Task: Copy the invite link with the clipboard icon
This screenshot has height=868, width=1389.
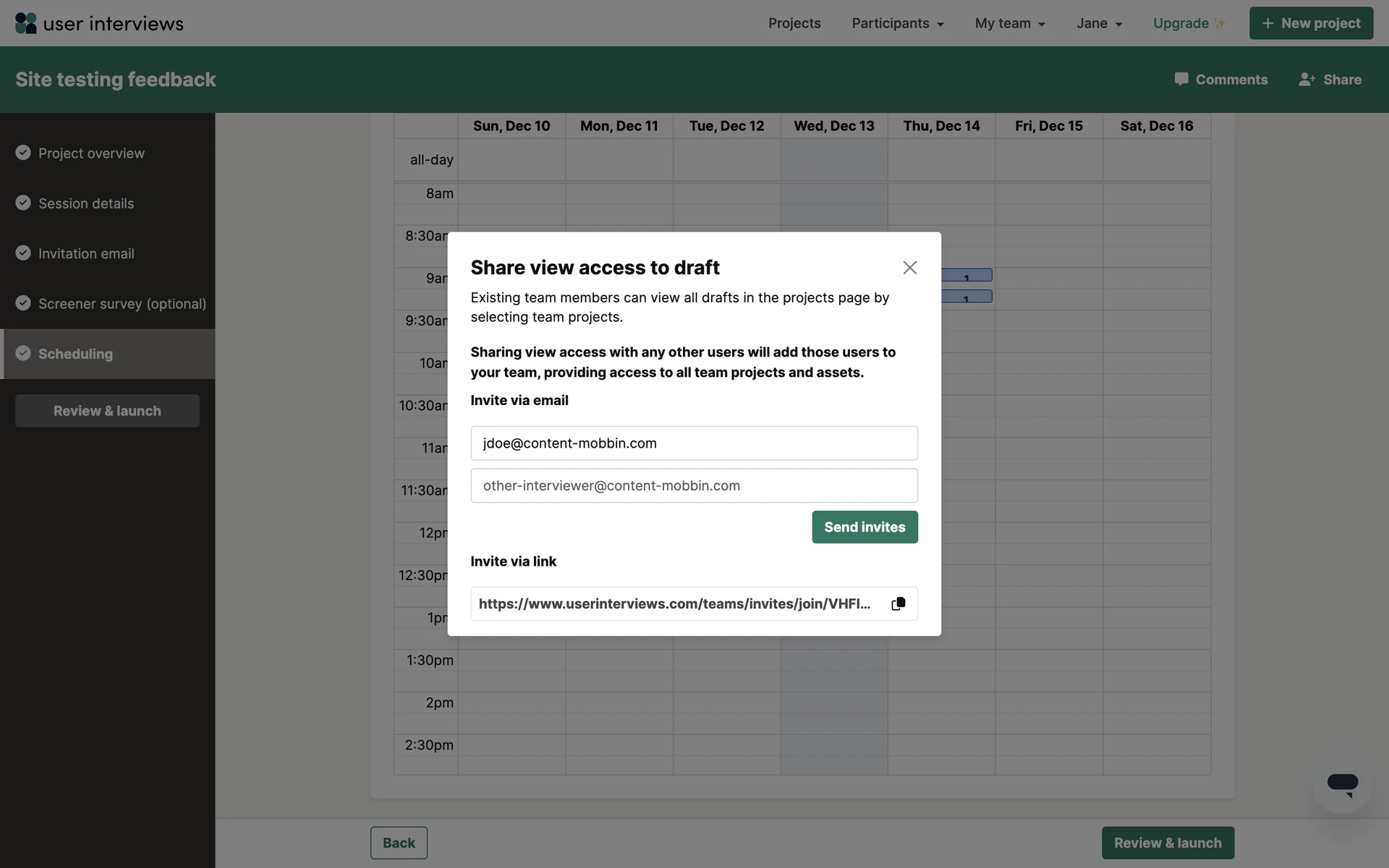Action: pos(898,604)
